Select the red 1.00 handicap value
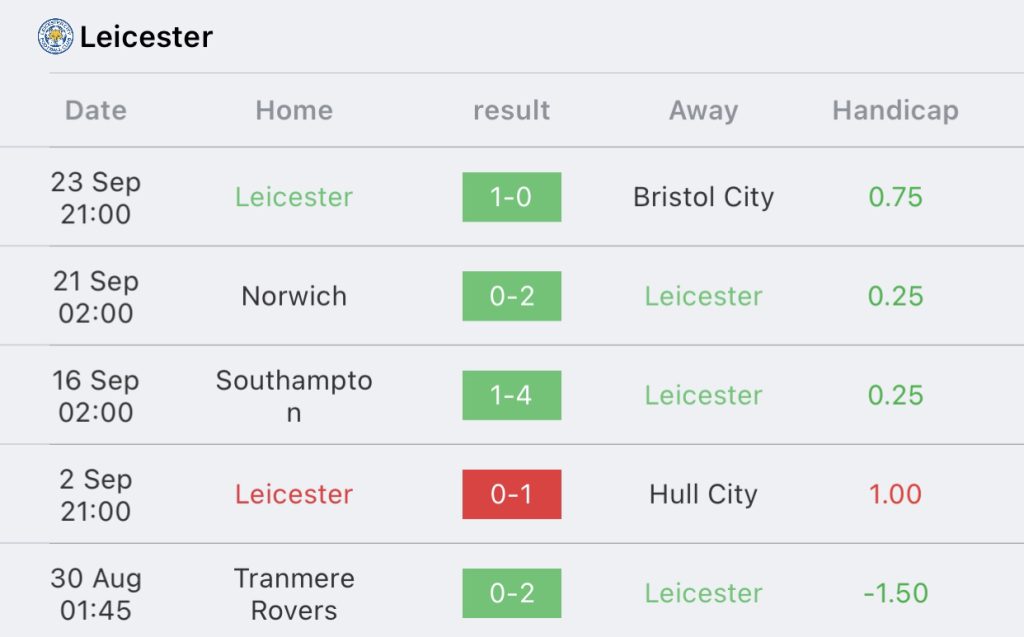This screenshot has width=1024, height=637. tap(895, 494)
